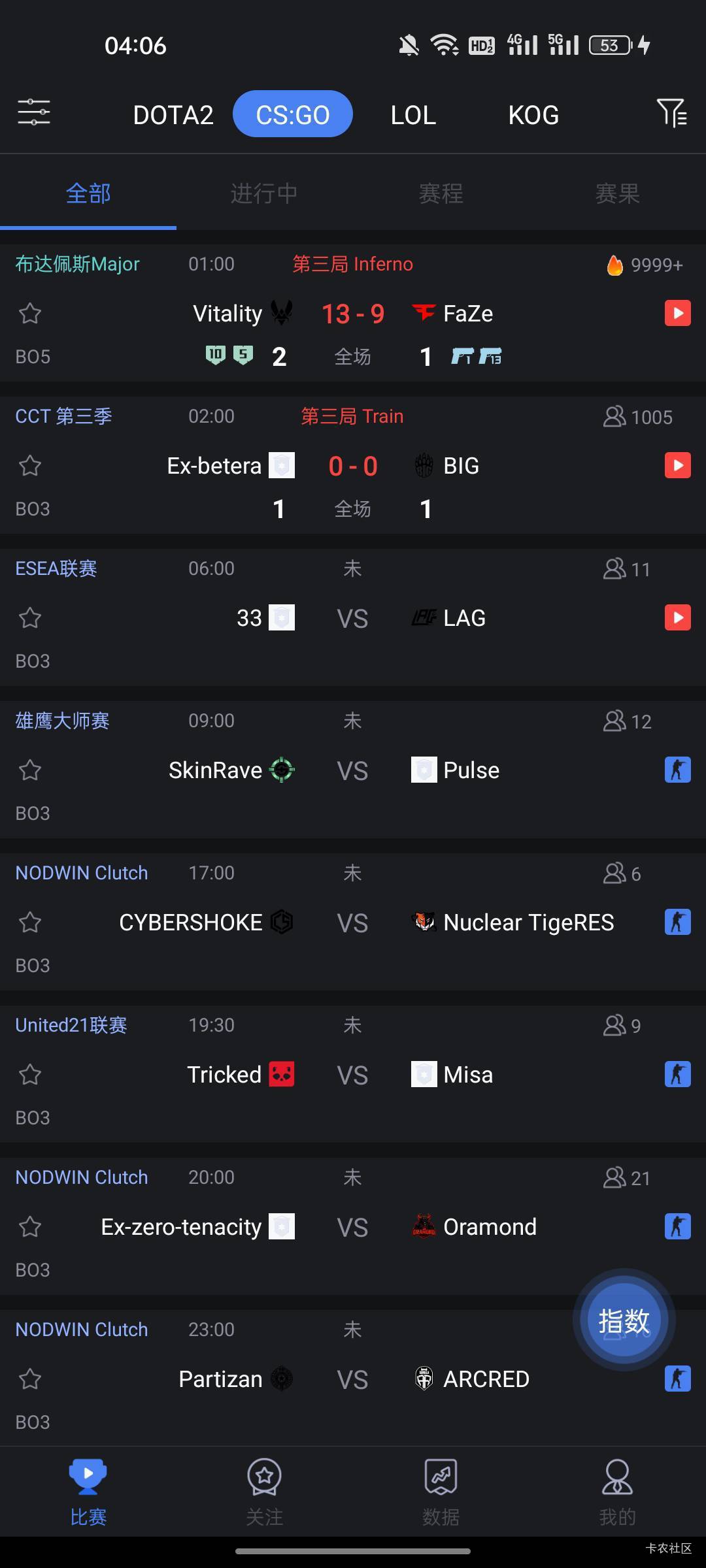The height and width of the screenshot is (1568, 706).
Task: Star the 33 vs LAG match
Action: click(x=30, y=618)
